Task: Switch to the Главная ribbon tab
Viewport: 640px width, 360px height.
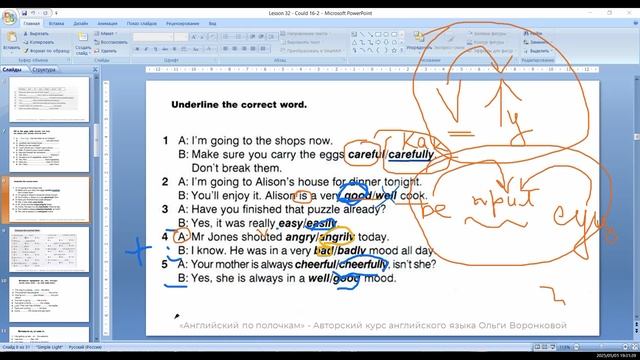Action: click(x=31, y=24)
